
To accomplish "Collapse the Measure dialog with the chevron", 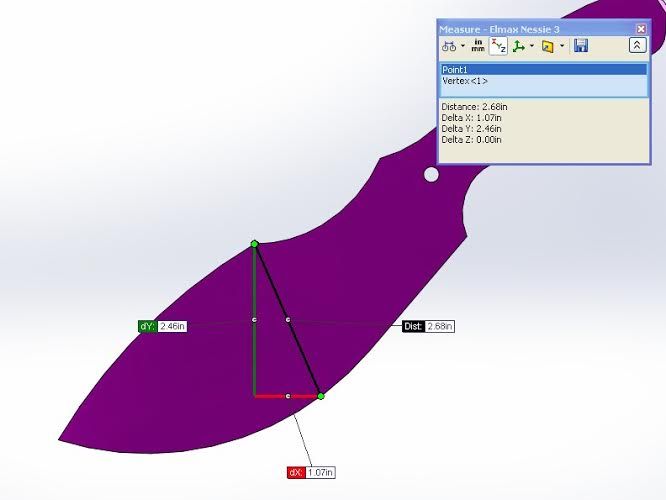I will (637, 45).
